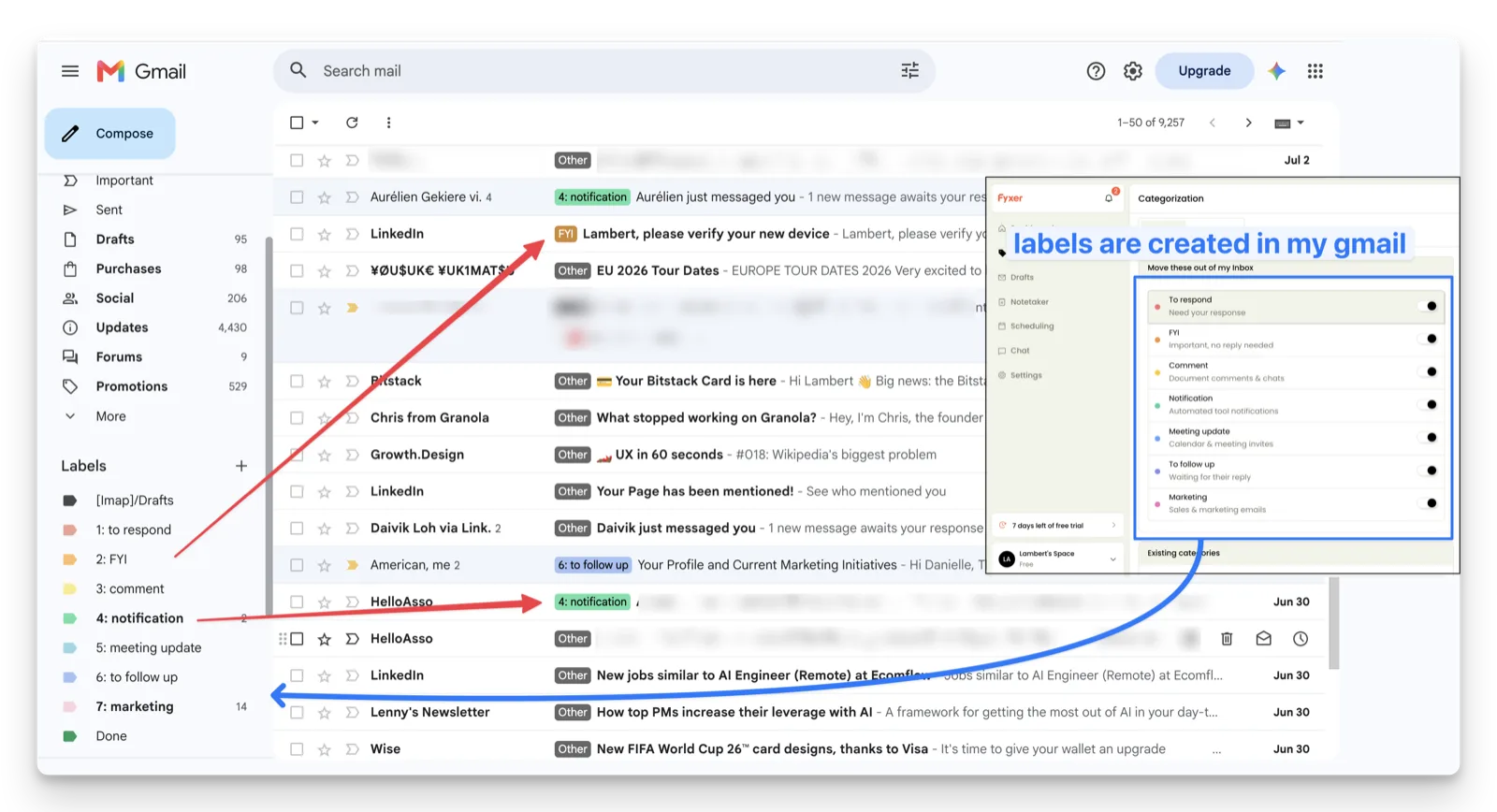Toggle the Comment category switch

(x=1430, y=371)
